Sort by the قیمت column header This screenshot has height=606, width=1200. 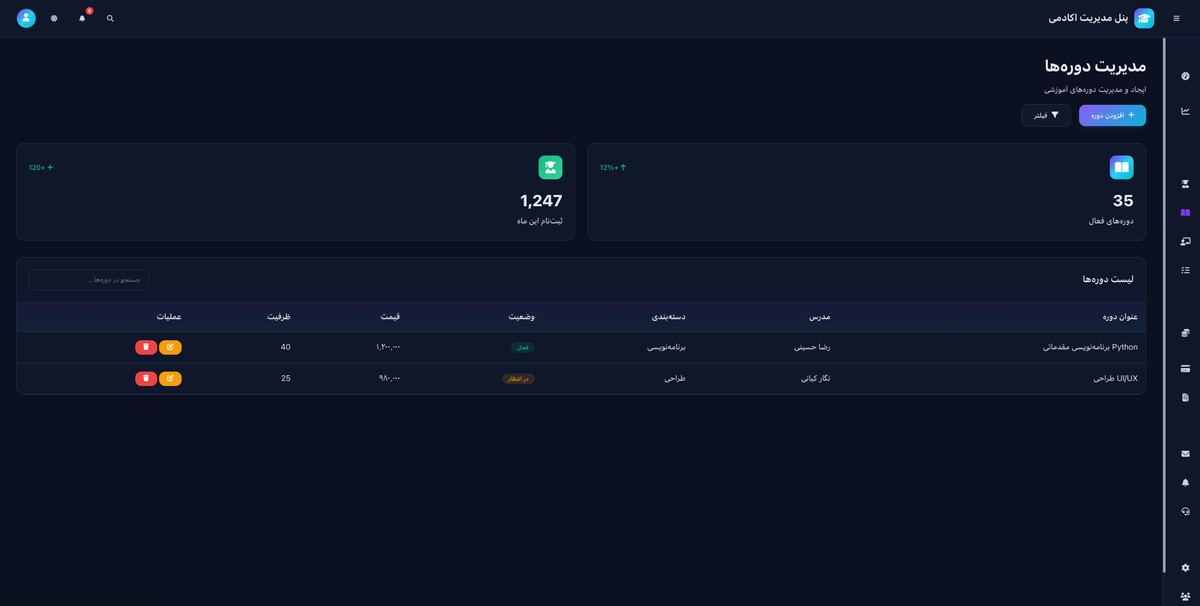tap(390, 317)
